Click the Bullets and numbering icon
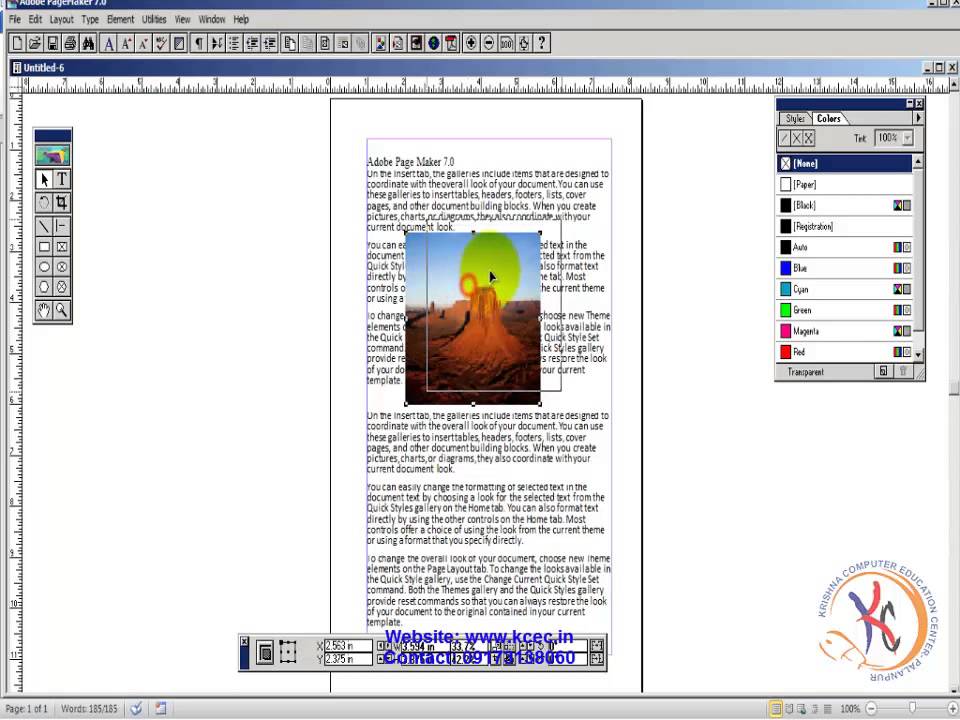The height and width of the screenshot is (720, 960). point(234,43)
